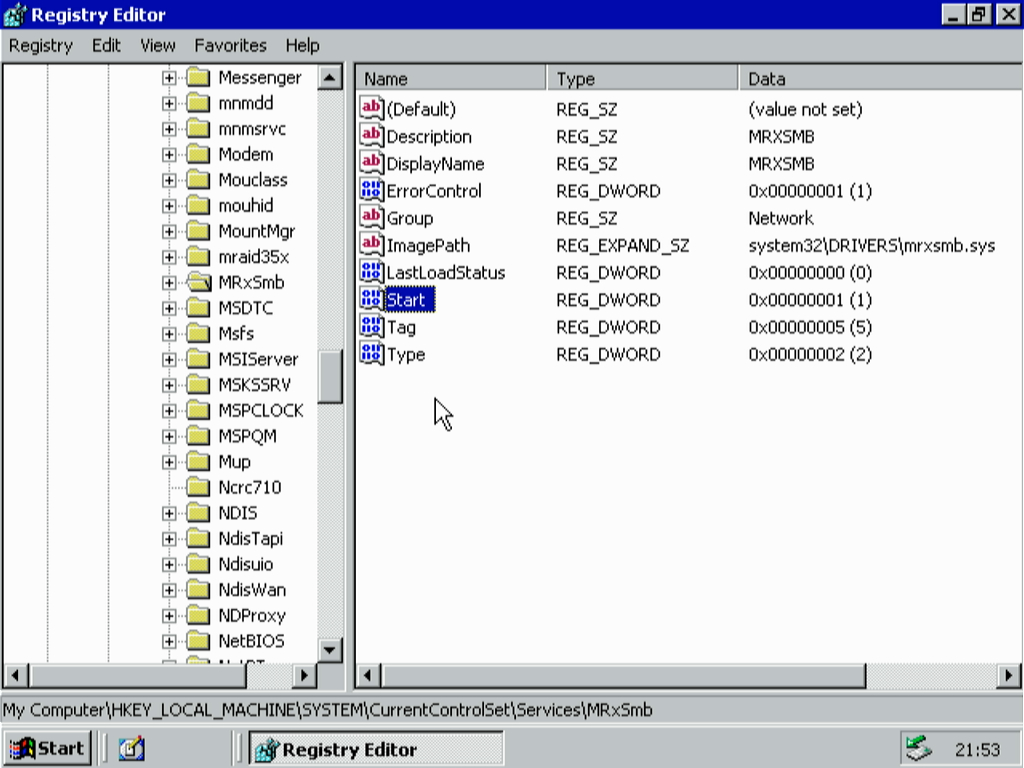Select the mraid35x folder icon
Image resolution: width=1024 pixels, height=768 pixels.
[198, 257]
